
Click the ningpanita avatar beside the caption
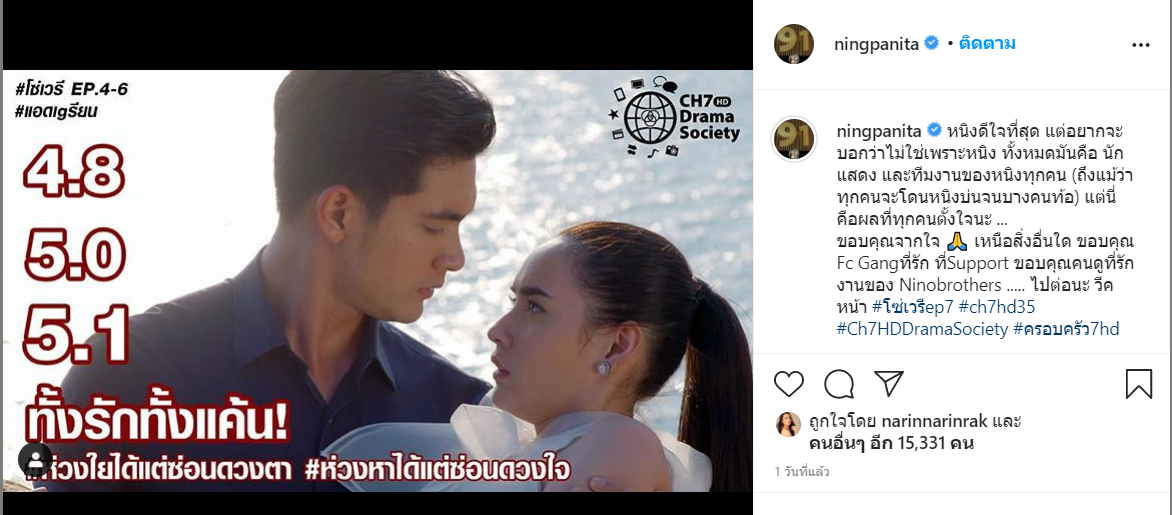tap(794, 139)
